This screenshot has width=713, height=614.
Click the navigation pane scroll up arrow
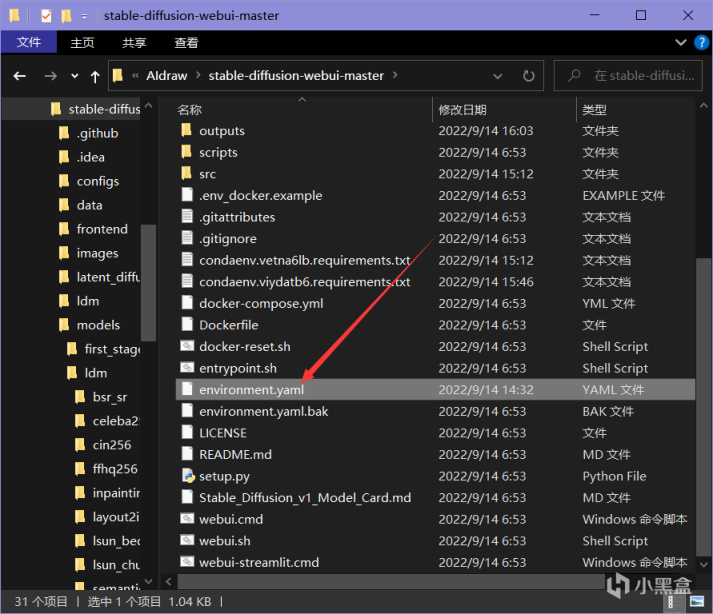coord(148,106)
